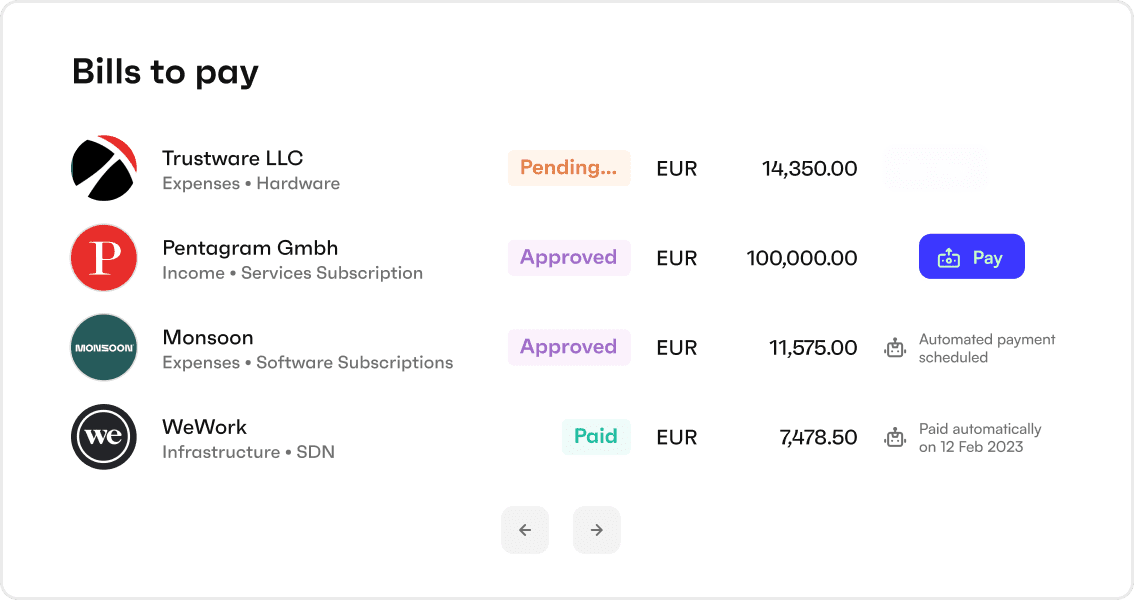The image size is (1134, 600).
Task: Open the Trustware LLC bill name
Action: coord(232,158)
